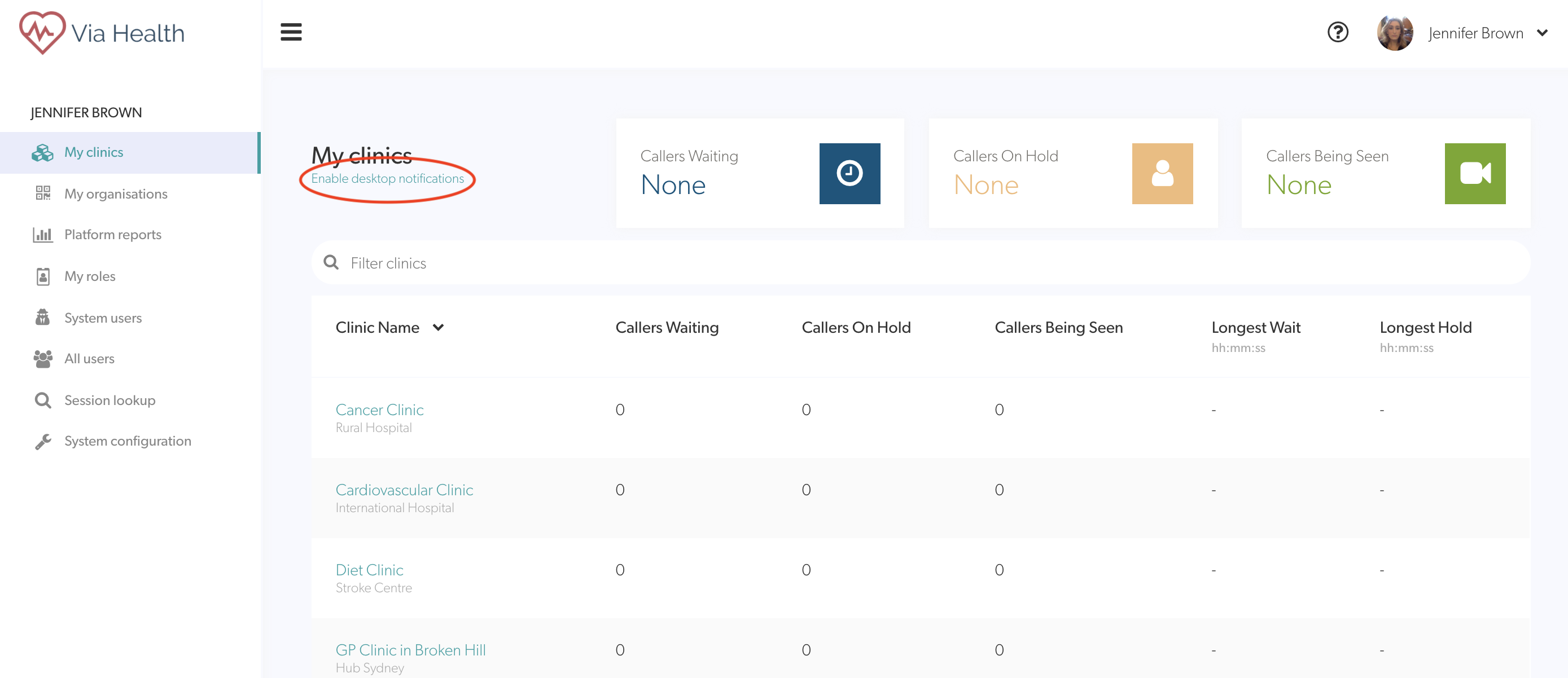This screenshot has height=678, width=1568.
Task: Click the Via Health heart logo
Action: [42, 33]
